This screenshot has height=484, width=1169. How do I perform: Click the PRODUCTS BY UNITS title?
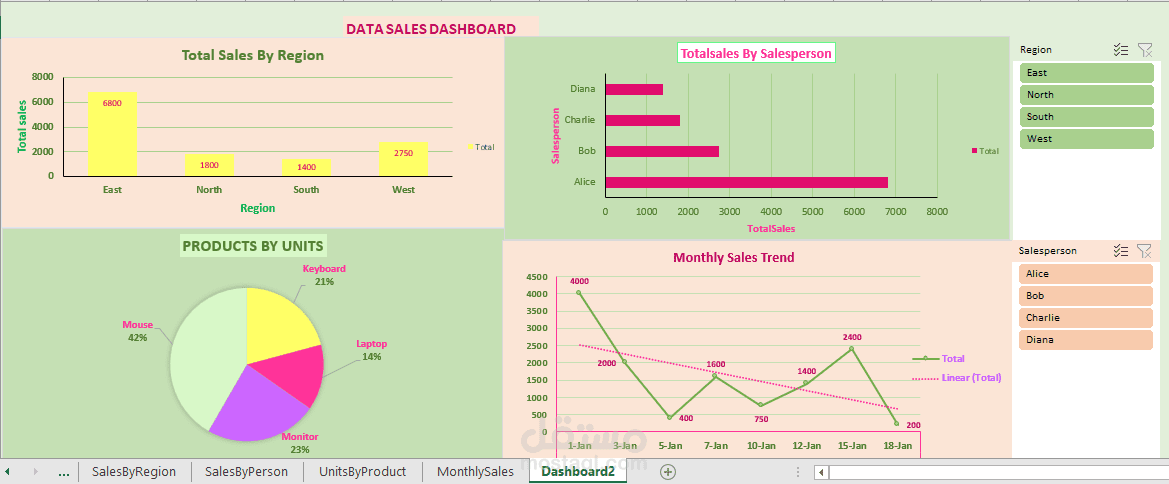click(x=254, y=246)
